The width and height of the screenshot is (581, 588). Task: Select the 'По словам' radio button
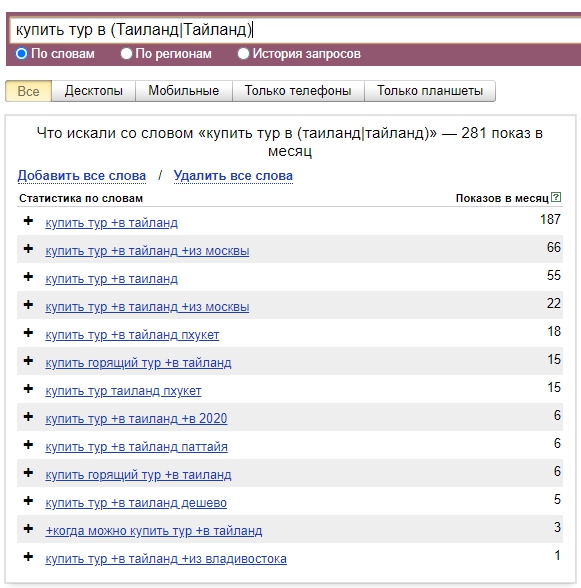click(21, 54)
